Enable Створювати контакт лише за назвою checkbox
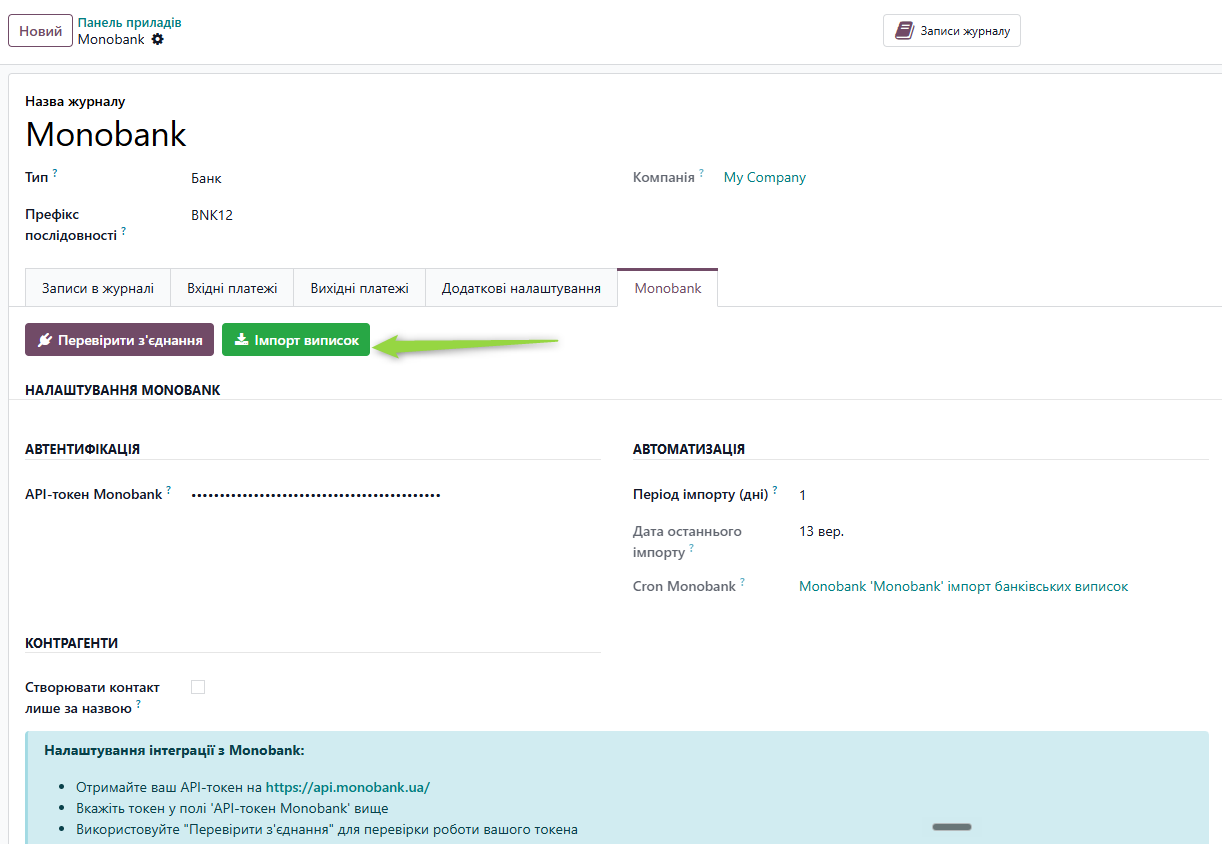The width and height of the screenshot is (1222, 844). pyautogui.click(x=198, y=687)
